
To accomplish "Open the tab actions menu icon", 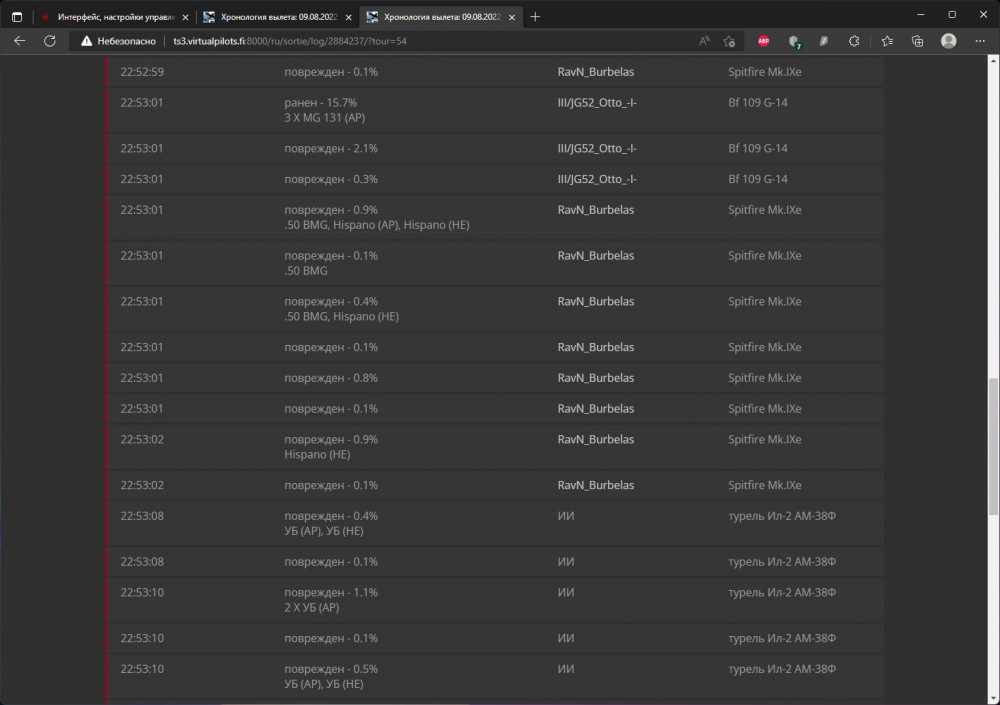I will click(17, 16).
